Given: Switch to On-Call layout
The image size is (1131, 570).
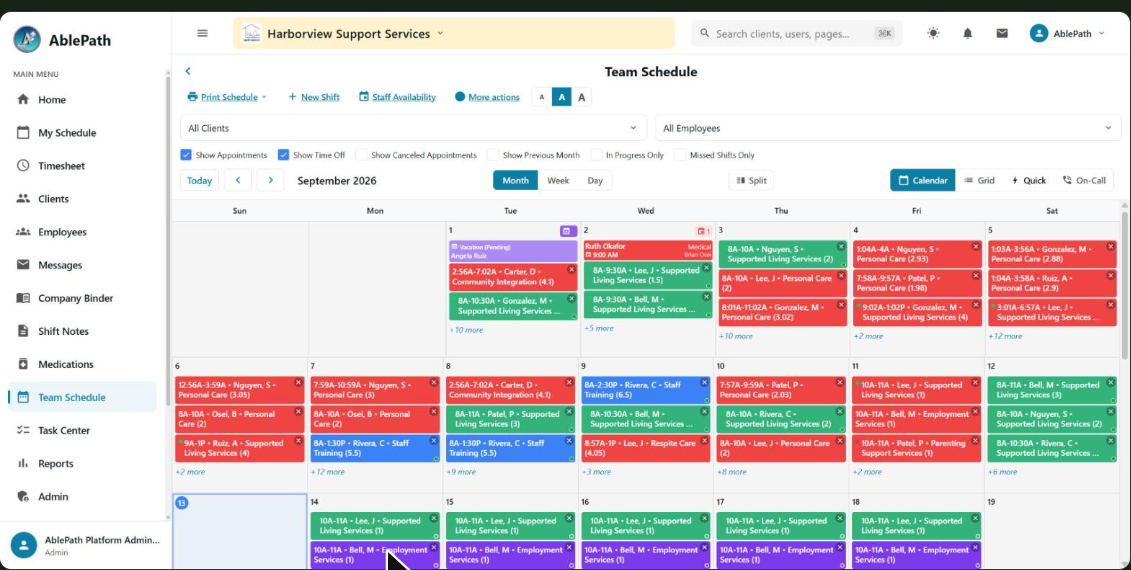Looking at the screenshot, I should pyautogui.click(x=1084, y=180).
